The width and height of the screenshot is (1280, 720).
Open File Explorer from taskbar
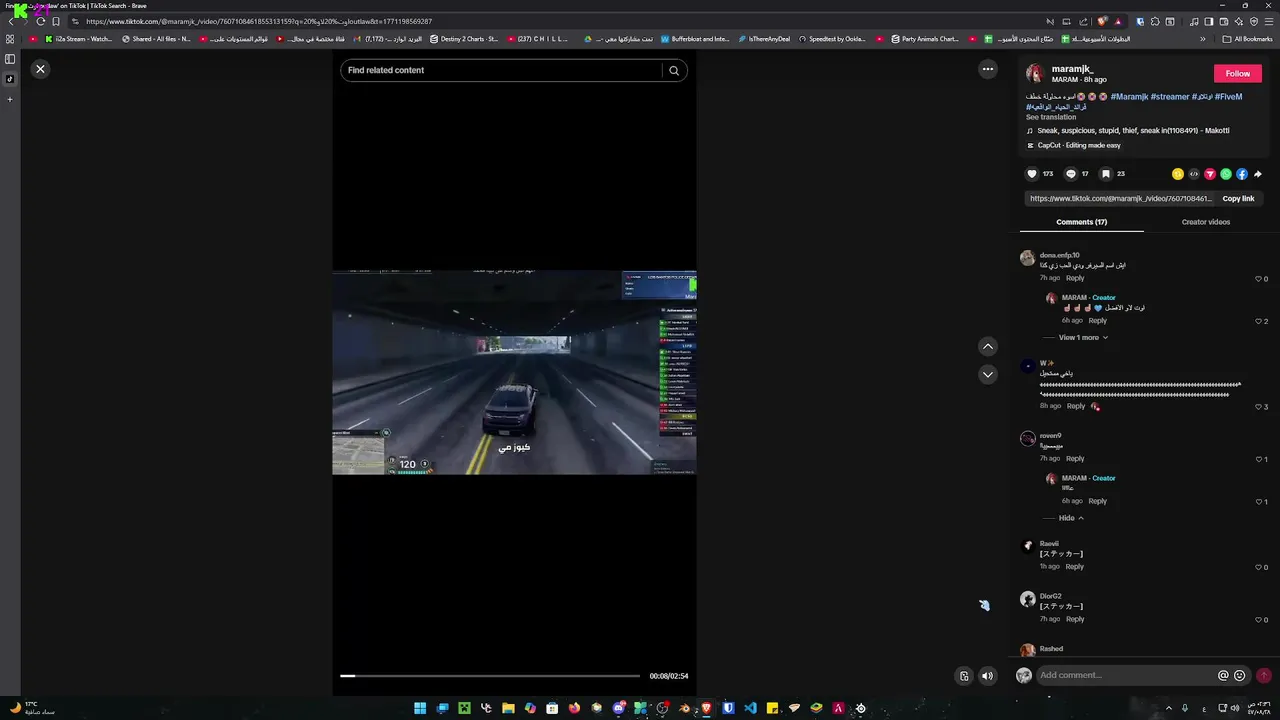tap(508, 708)
